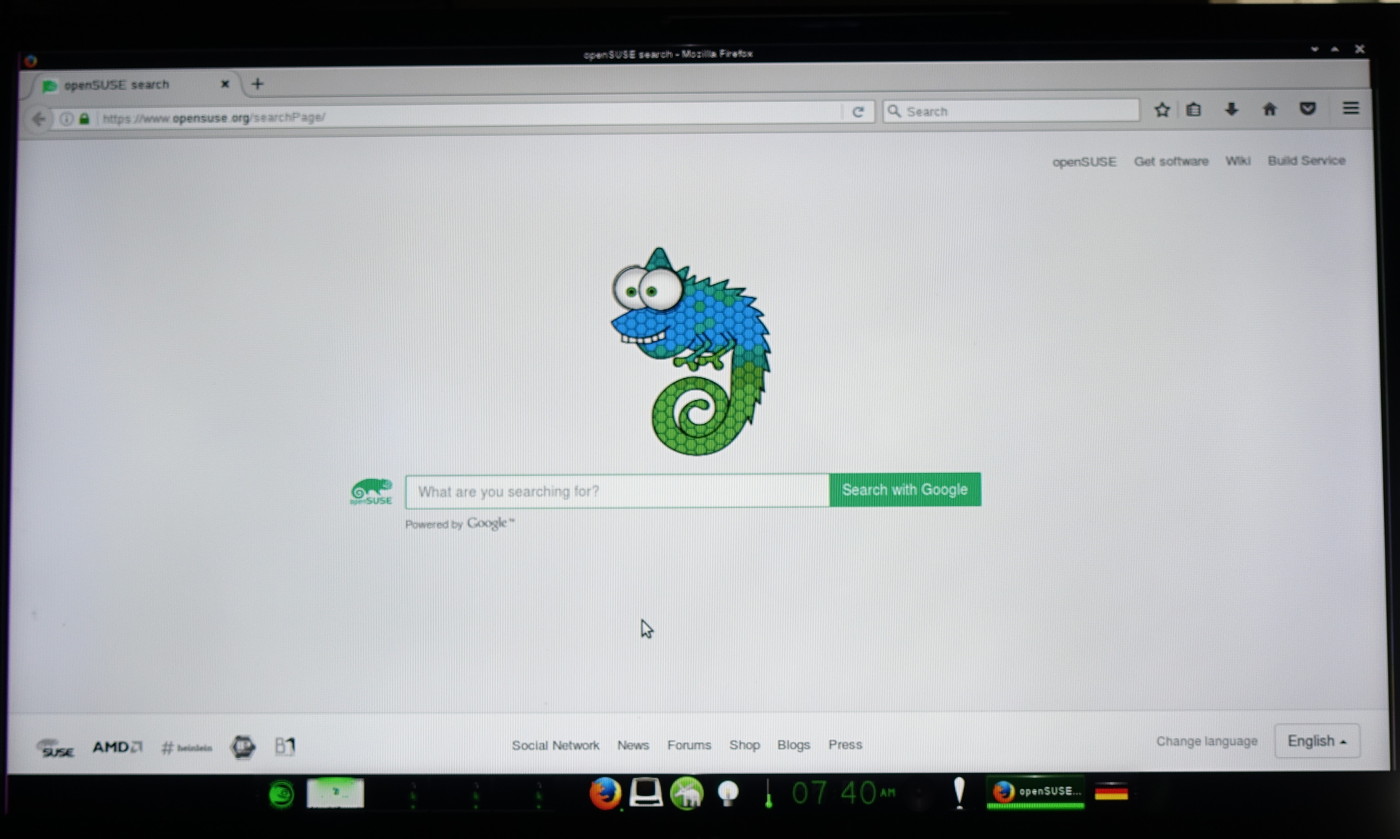Open the Get software link

(x=1171, y=161)
